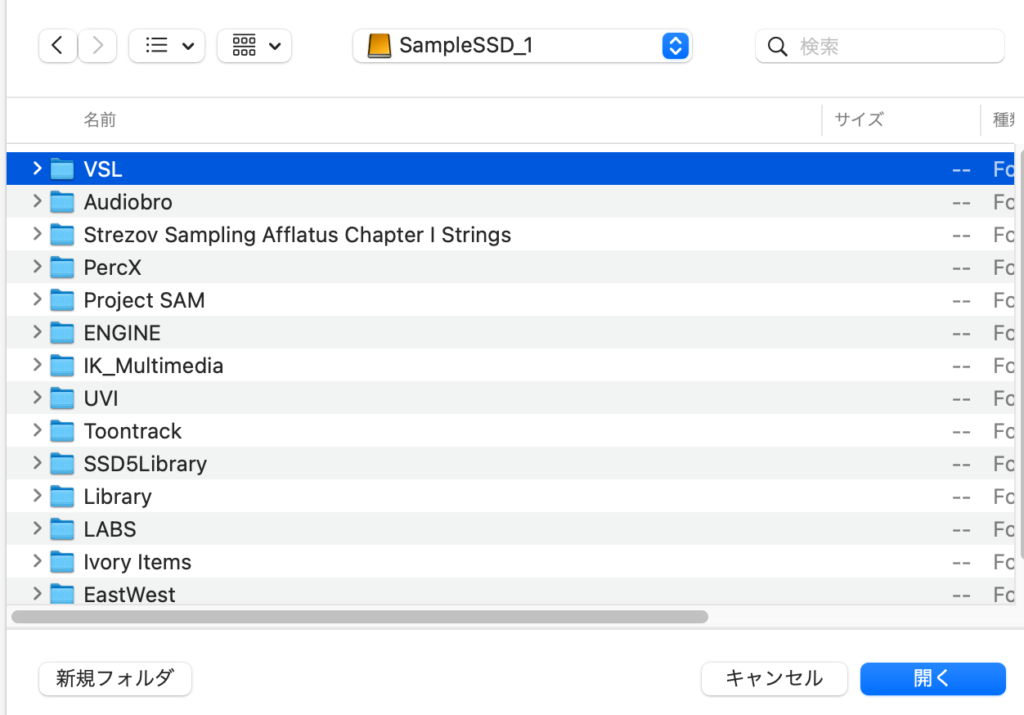Click the PercX folder name
Screen dimensions: 1024x715
coord(112,267)
